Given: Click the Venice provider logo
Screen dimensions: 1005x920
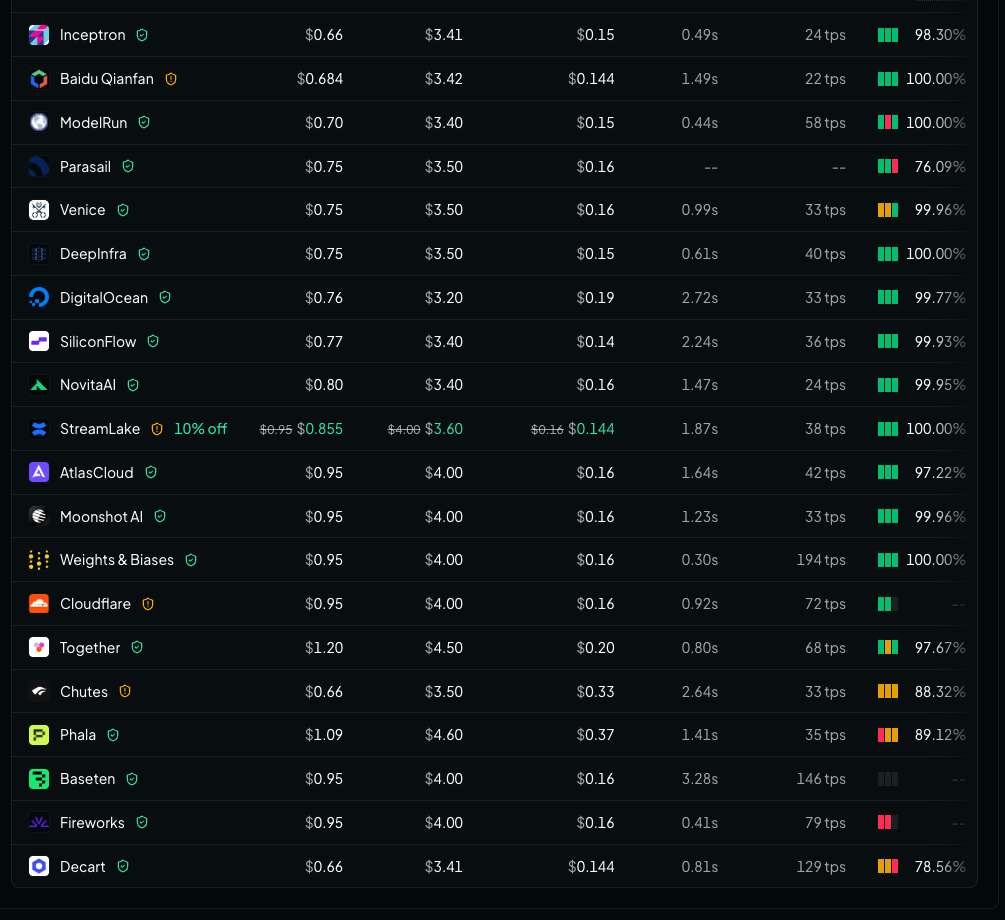Looking at the screenshot, I should 38,210.
